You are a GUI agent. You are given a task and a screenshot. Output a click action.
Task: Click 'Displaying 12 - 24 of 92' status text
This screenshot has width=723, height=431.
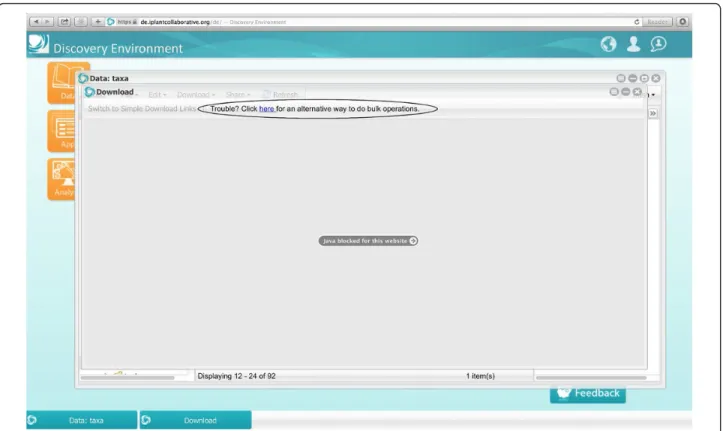click(237, 376)
